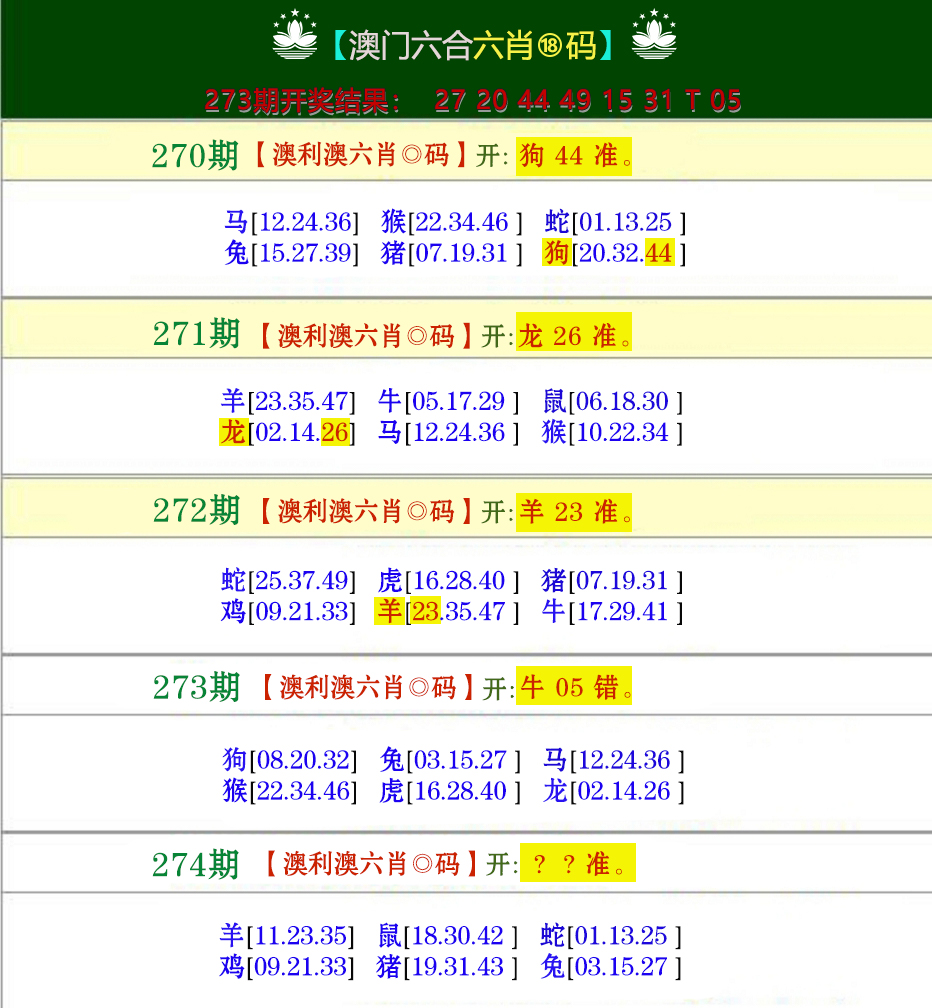Click the ? ? 准 pending result

click(x=577, y=865)
